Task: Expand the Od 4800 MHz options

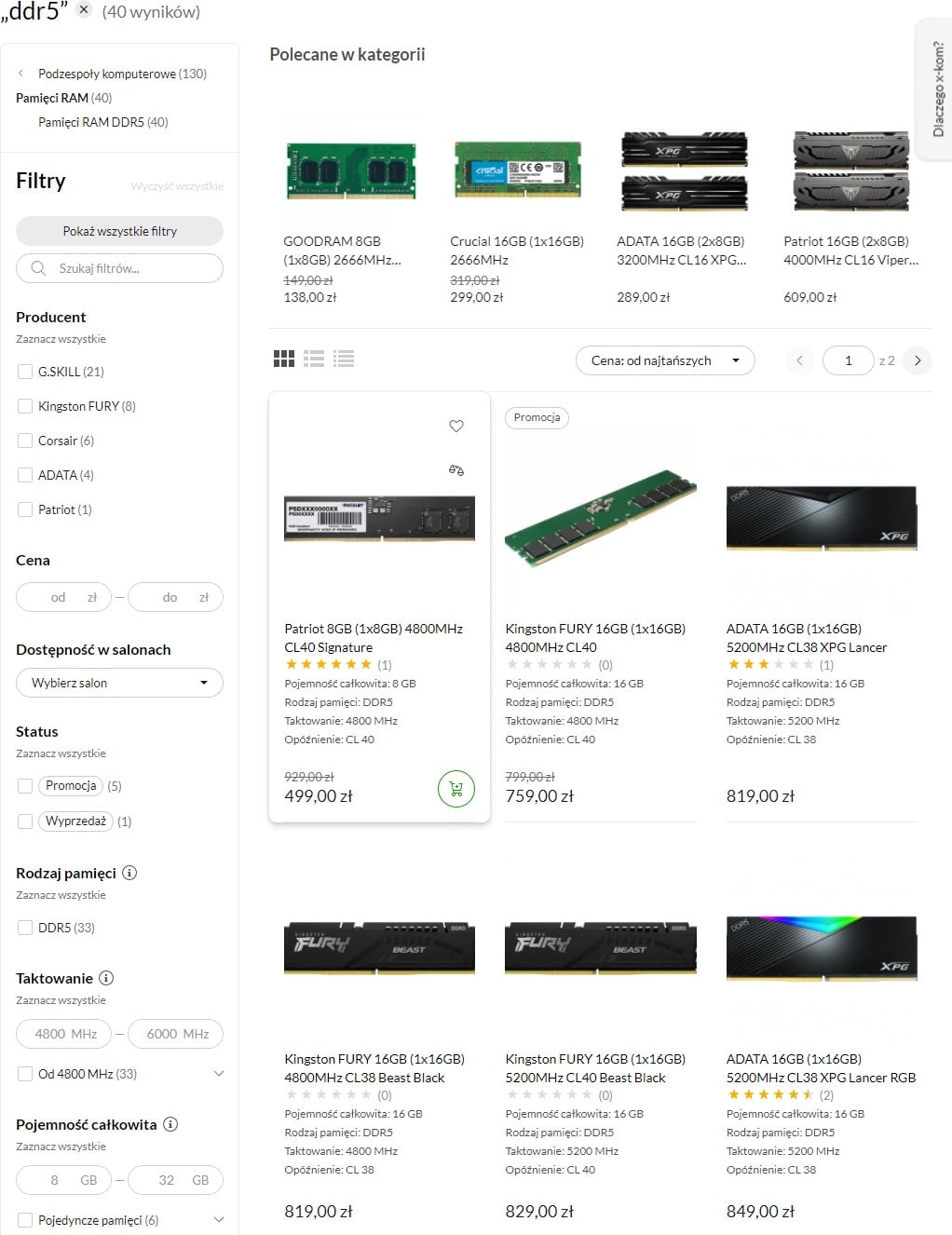Action: 219,1074
